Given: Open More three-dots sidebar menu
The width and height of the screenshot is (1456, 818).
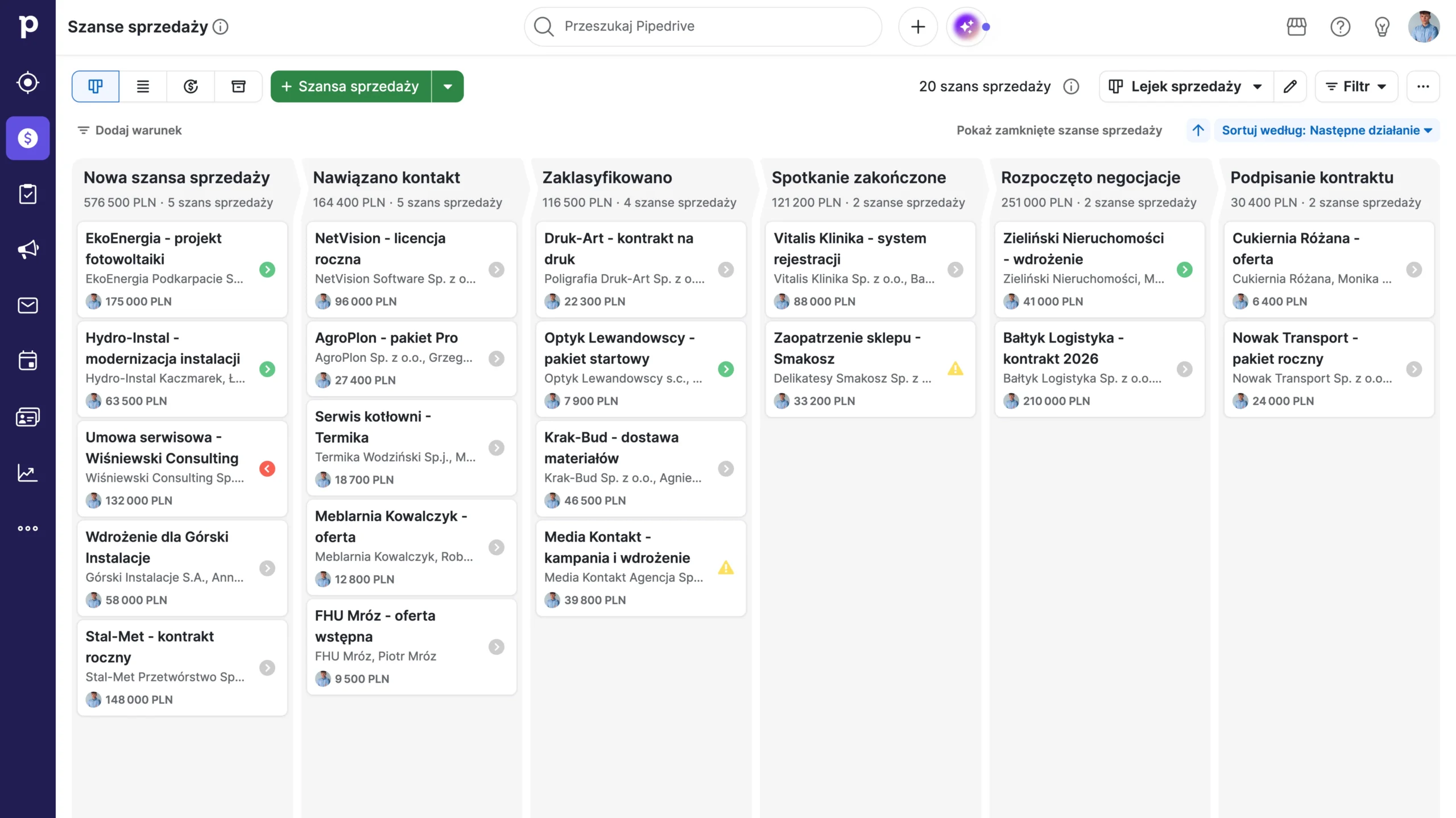Looking at the screenshot, I should pyautogui.click(x=28, y=528).
